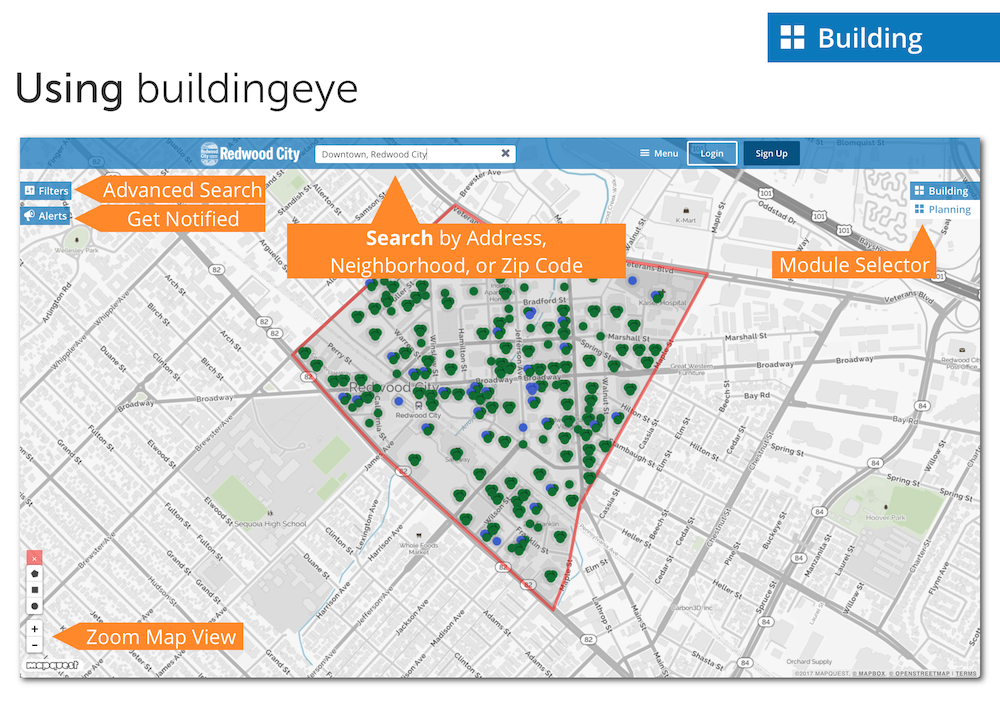Click the Redwood City Post Office label
Screen dimensions: 1000x715
coord(962,364)
